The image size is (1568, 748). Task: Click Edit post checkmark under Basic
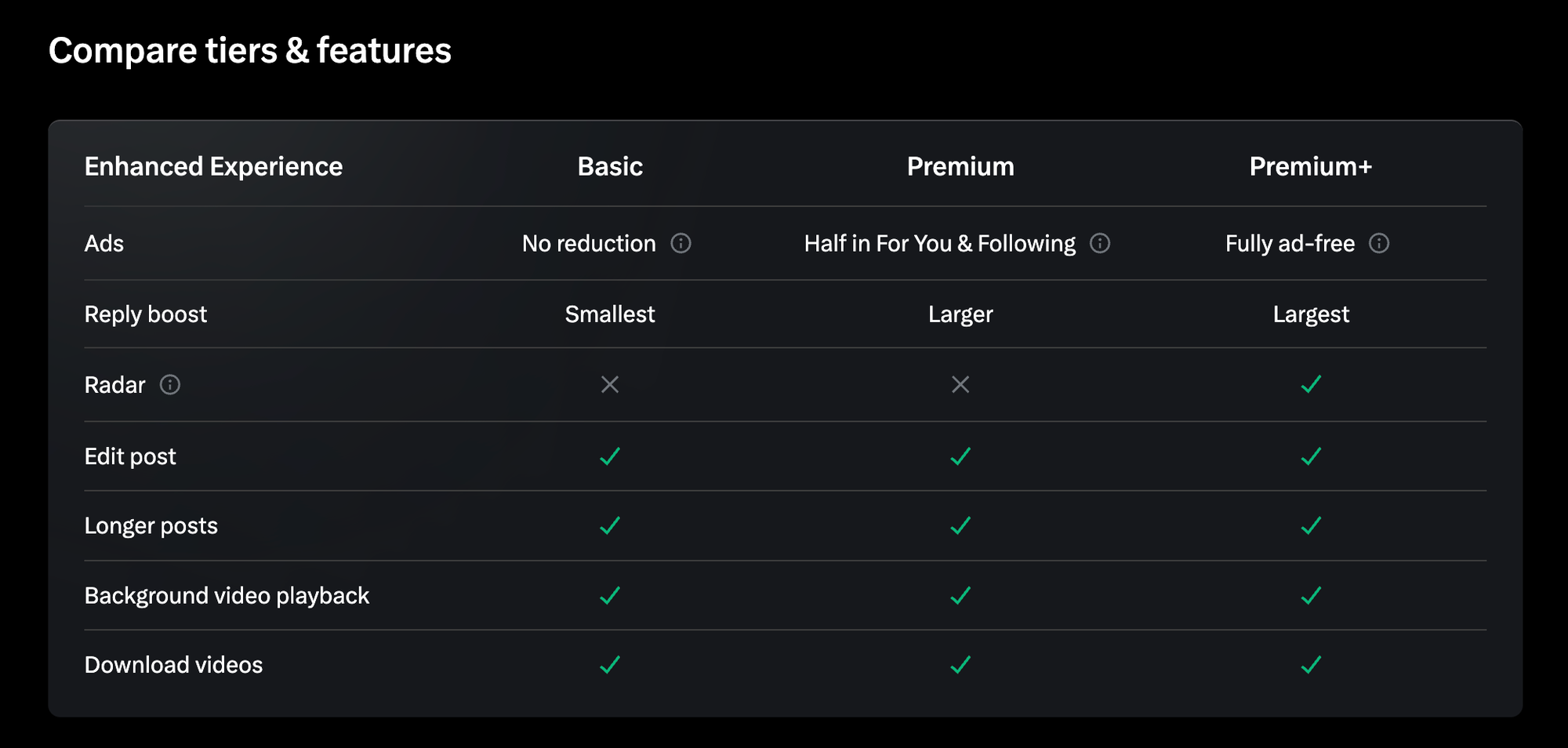click(610, 456)
